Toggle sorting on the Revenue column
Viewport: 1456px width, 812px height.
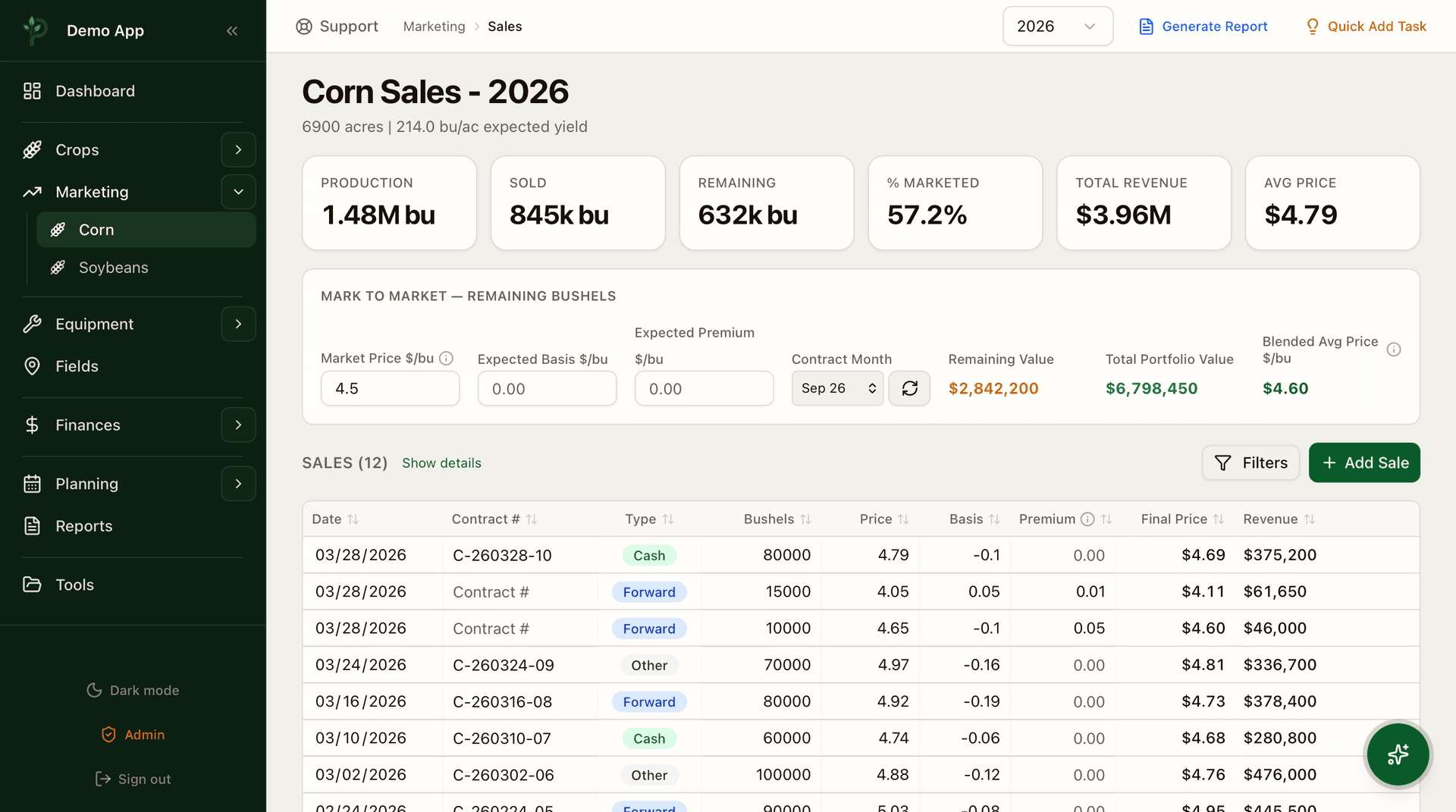1310,519
